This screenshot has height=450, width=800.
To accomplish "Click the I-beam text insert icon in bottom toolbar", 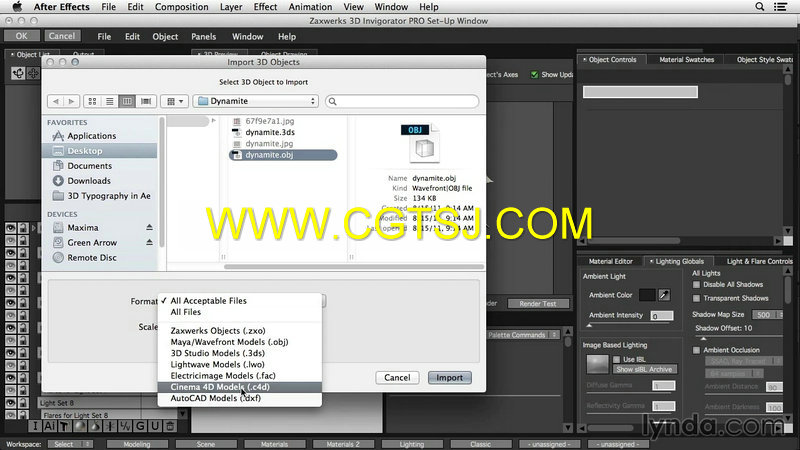I will 35,426.
